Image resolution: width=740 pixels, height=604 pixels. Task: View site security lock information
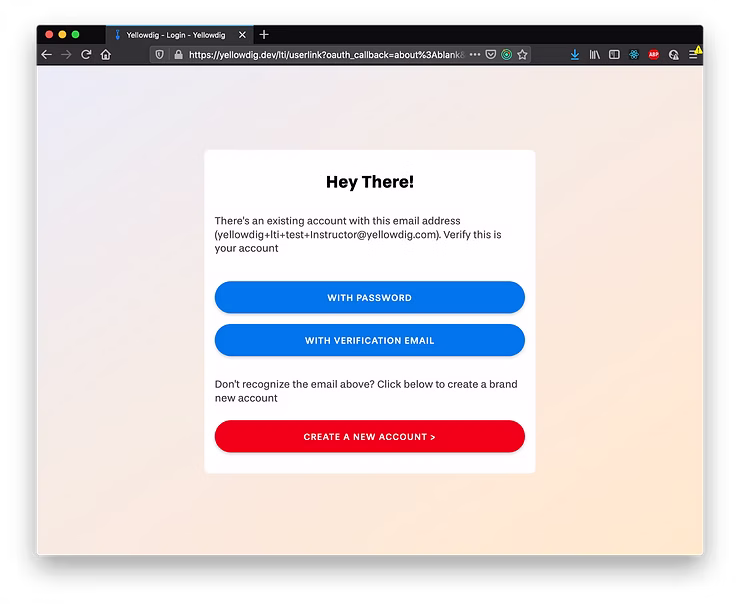(x=178, y=55)
